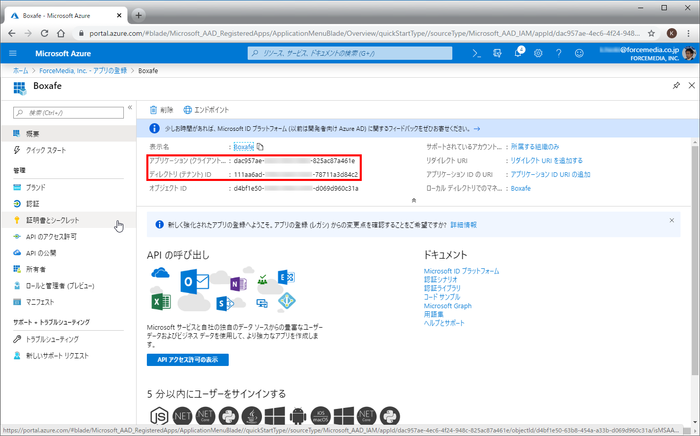Reload the page with the refresh icon

tap(44, 33)
